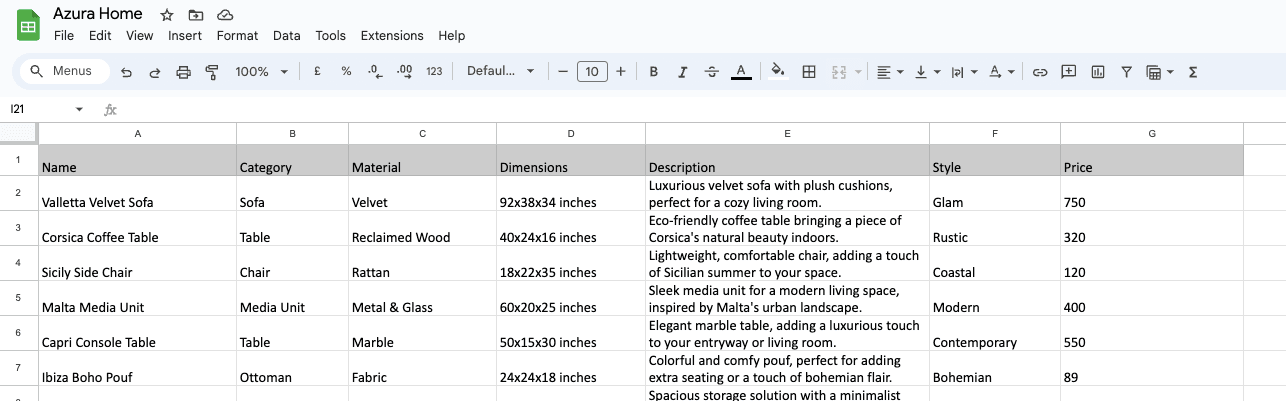The image size is (1286, 401).
Task: Click the borders icon
Action: 810,72
